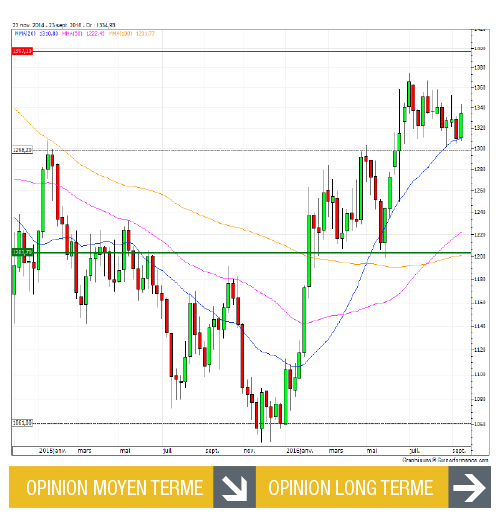Select the green support level label

pos(22,252)
